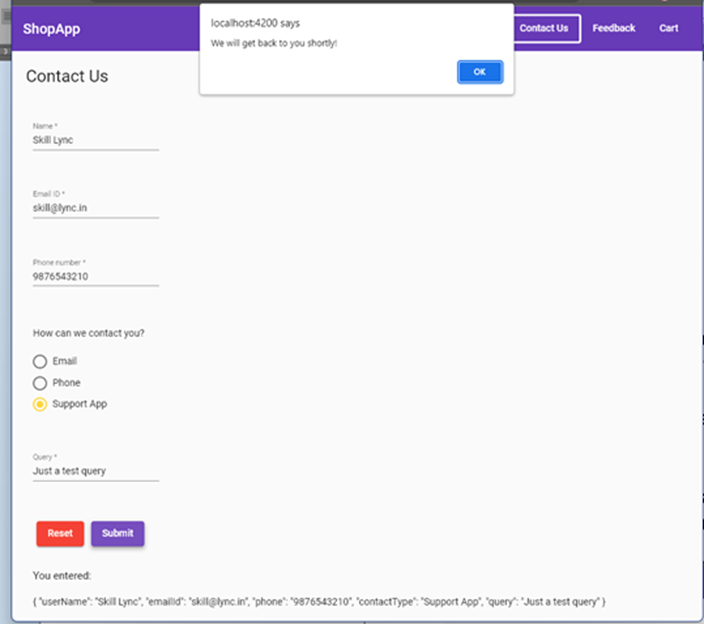Image resolution: width=704 pixels, height=624 pixels.
Task: Click the ShopApp brand title
Action: (52, 29)
